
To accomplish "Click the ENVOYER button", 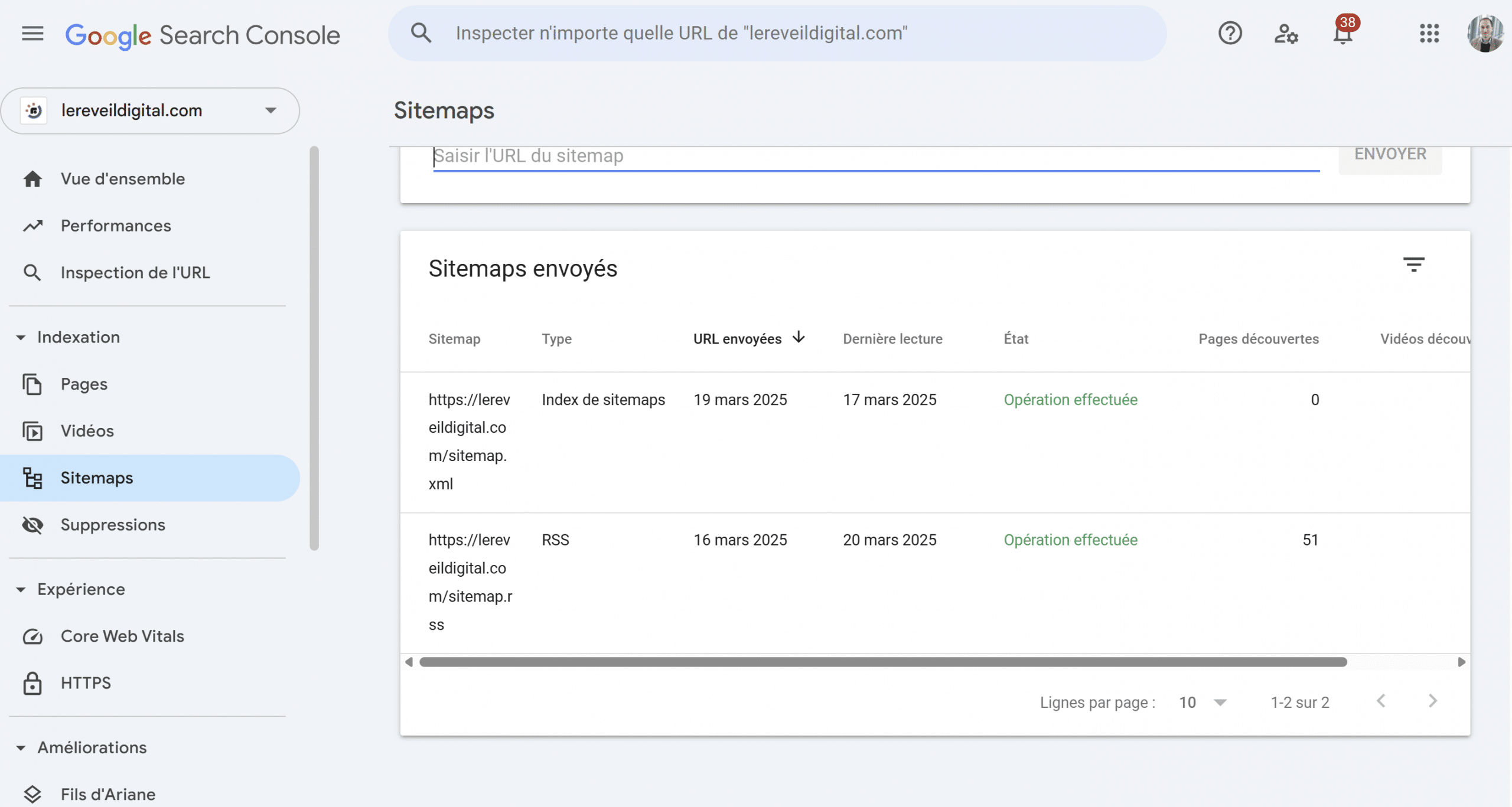I will pos(1390,153).
